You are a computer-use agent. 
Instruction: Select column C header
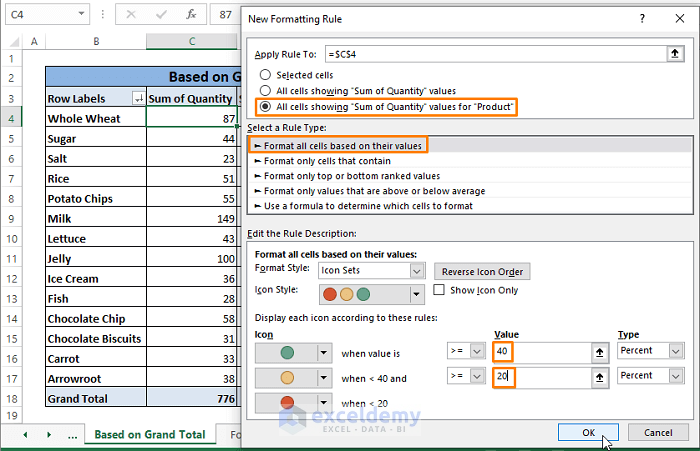[x=192, y=42]
